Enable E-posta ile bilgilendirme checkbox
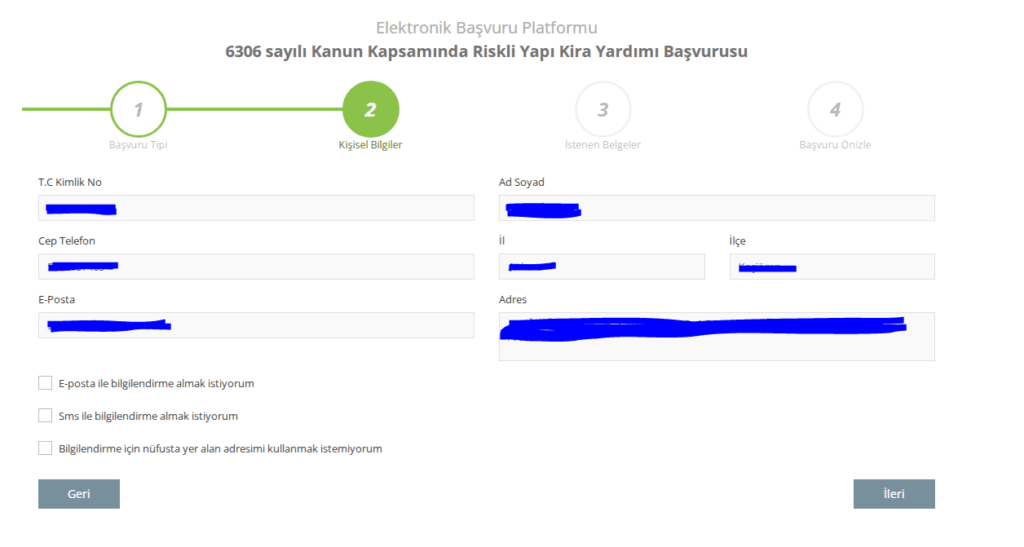 click(x=45, y=383)
